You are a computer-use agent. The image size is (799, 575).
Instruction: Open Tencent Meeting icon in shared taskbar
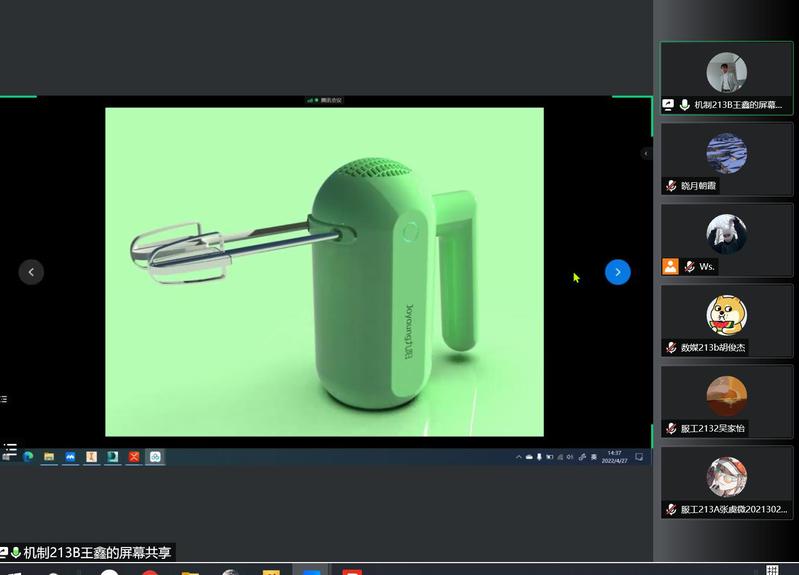tap(155, 457)
